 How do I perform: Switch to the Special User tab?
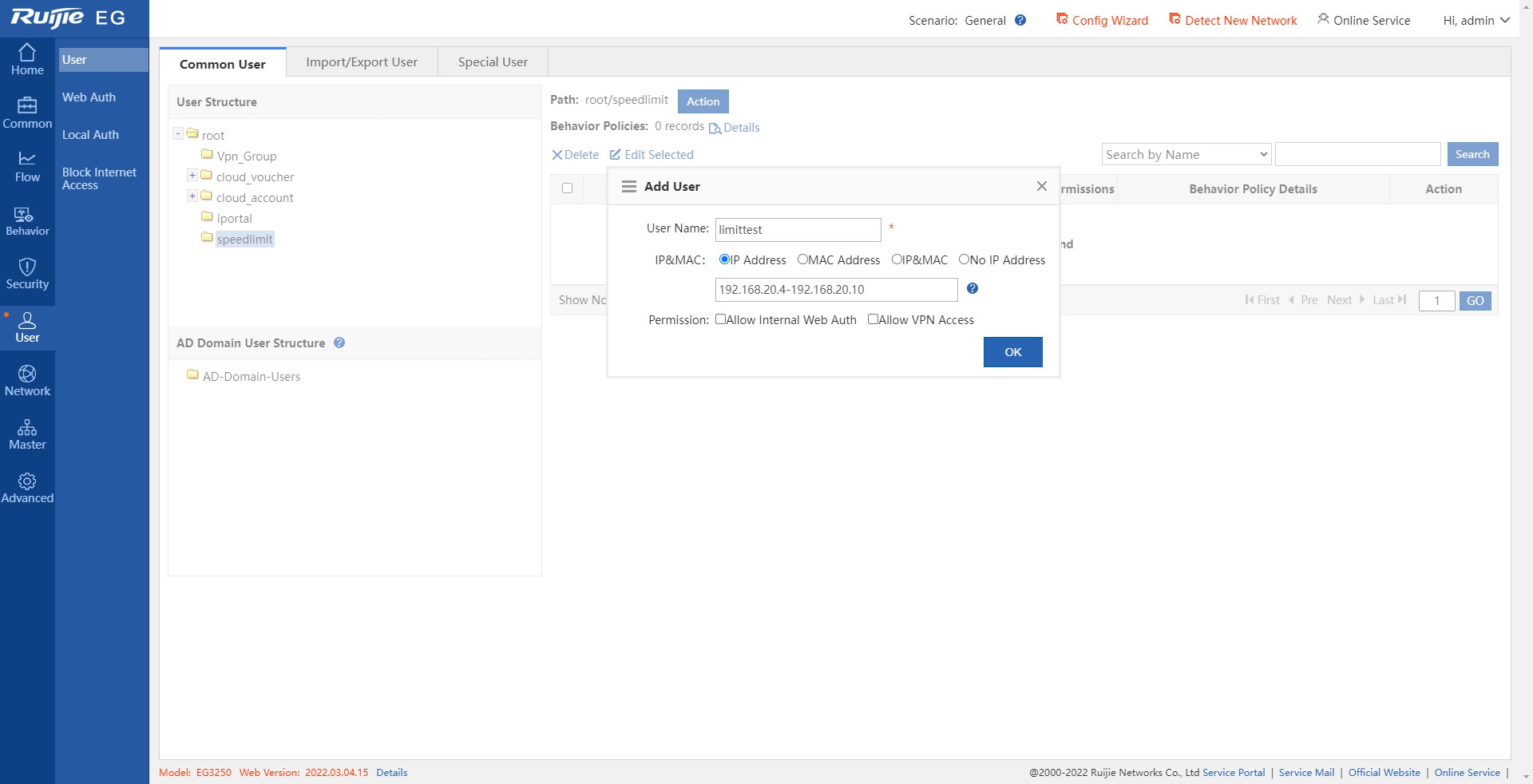pyautogui.click(x=493, y=62)
